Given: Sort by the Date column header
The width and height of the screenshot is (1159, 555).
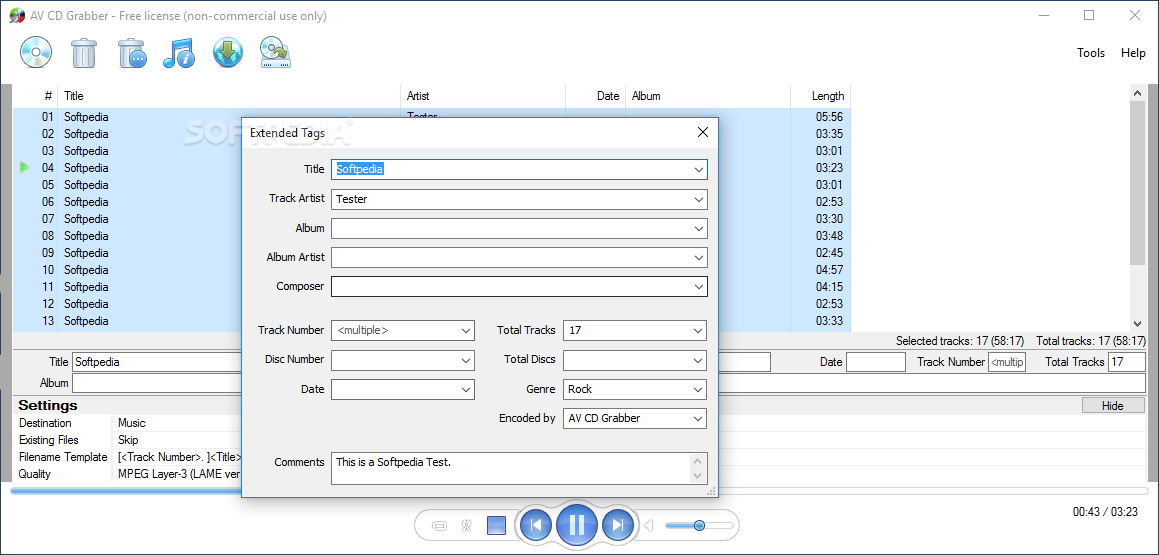Looking at the screenshot, I should click(x=596, y=96).
